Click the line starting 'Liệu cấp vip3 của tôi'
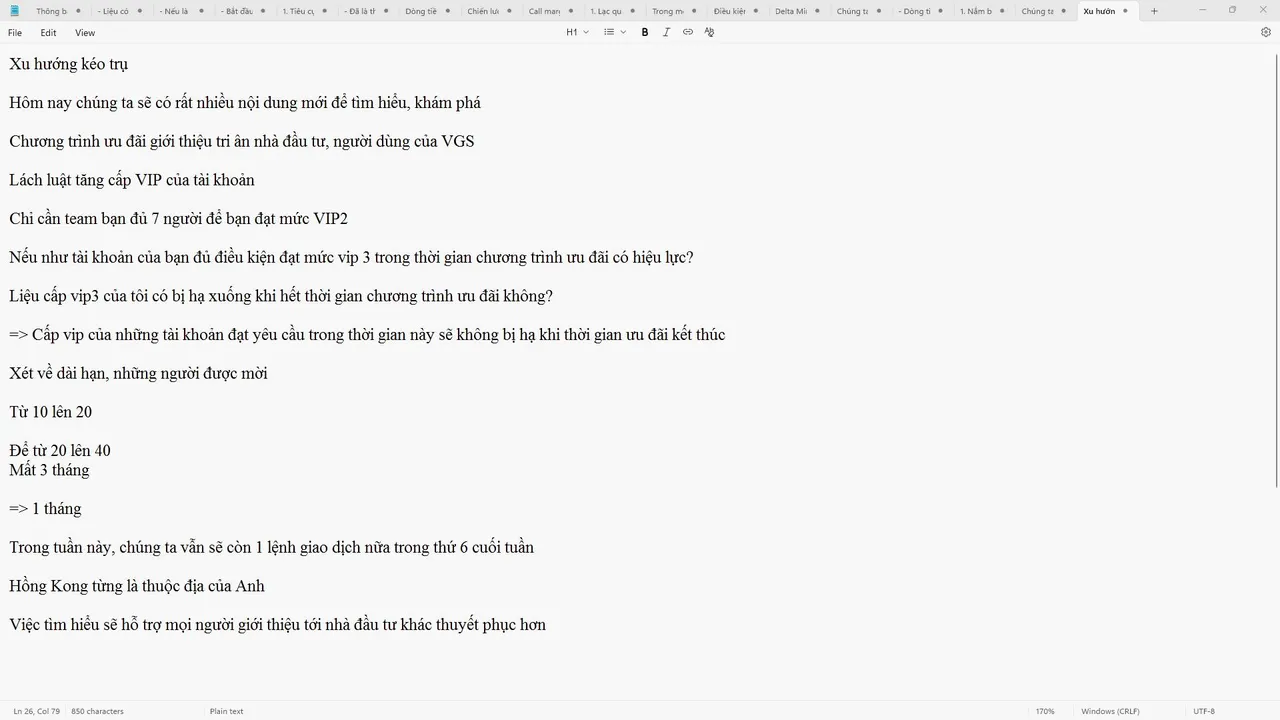 [x=281, y=296]
